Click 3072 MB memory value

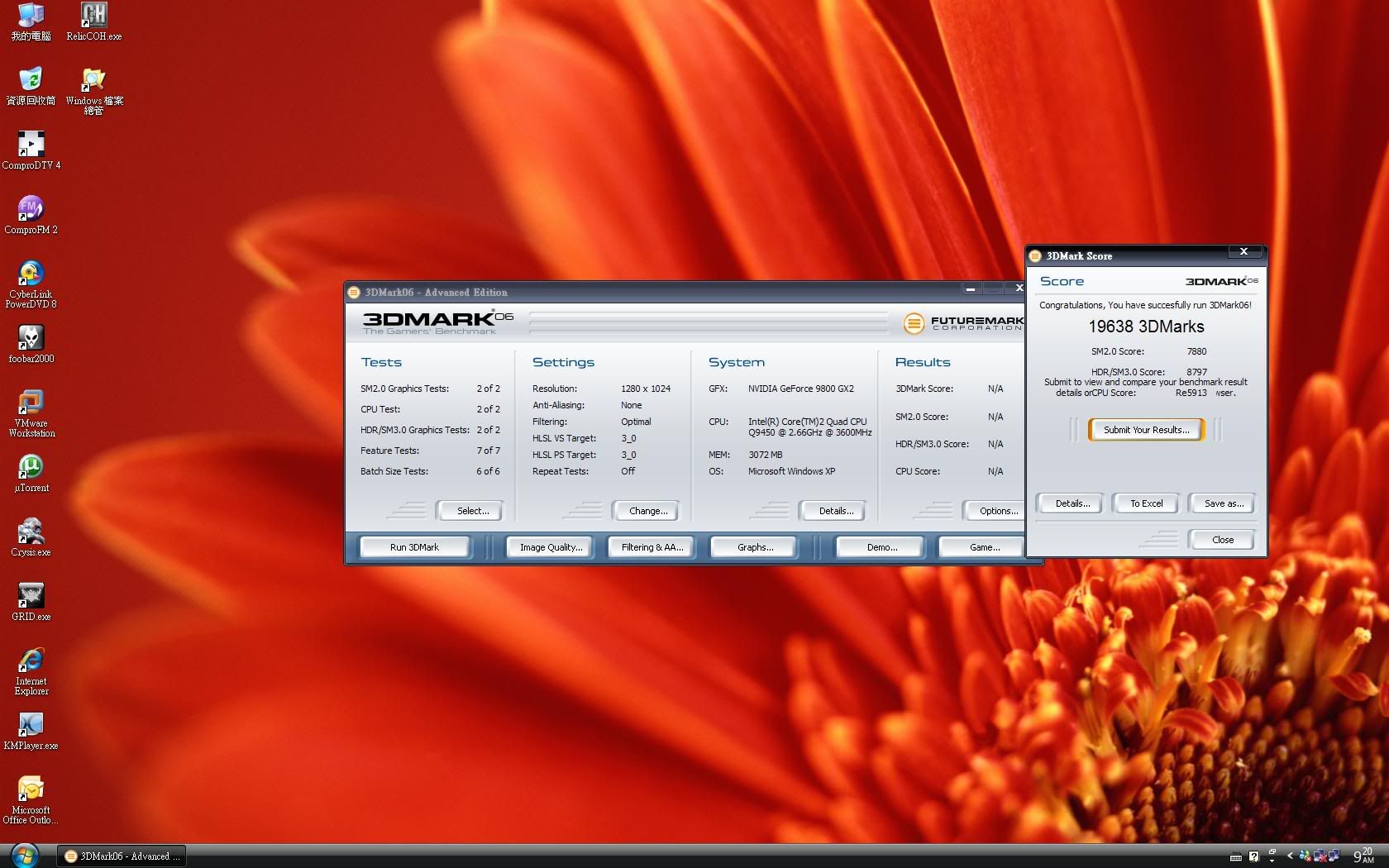coord(765,455)
